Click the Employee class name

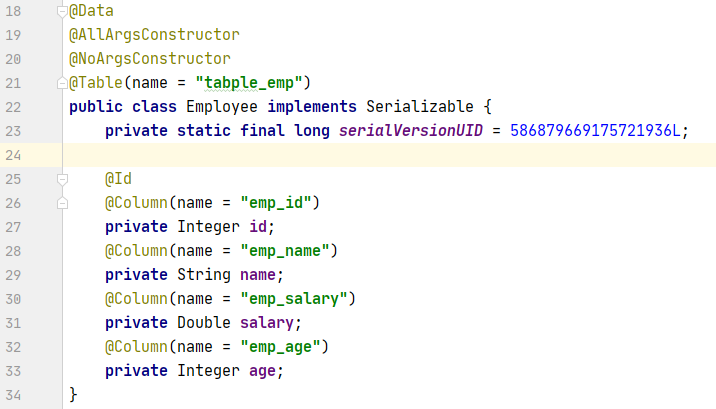pyautogui.click(x=221, y=107)
